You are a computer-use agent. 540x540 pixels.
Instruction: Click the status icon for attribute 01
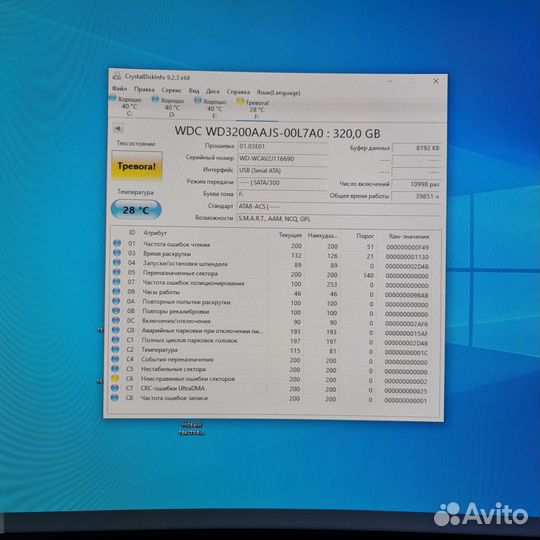tap(117, 243)
